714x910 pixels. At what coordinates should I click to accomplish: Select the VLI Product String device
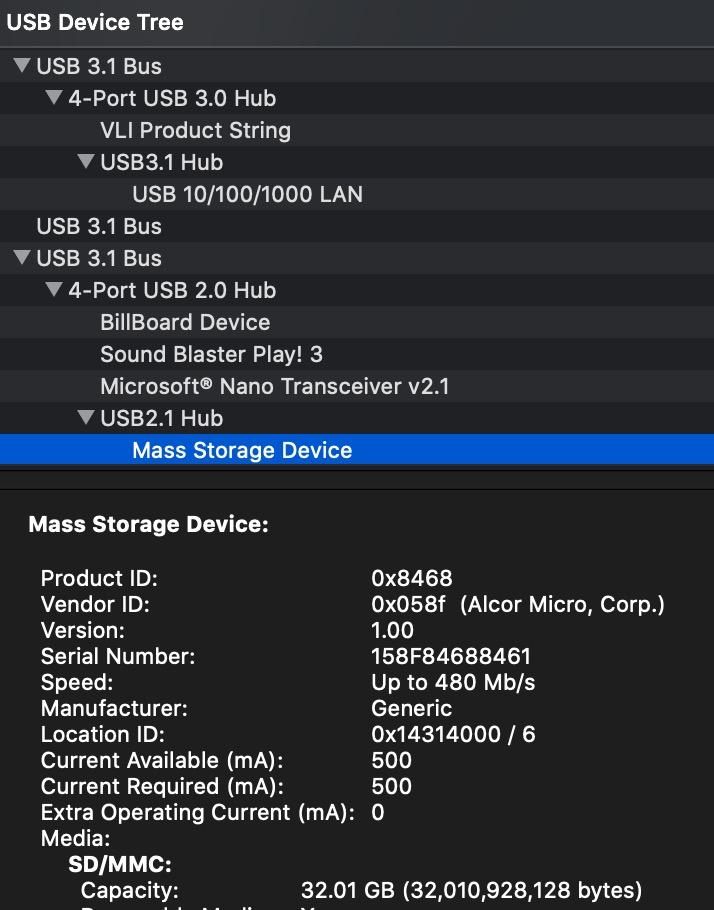click(195, 130)
